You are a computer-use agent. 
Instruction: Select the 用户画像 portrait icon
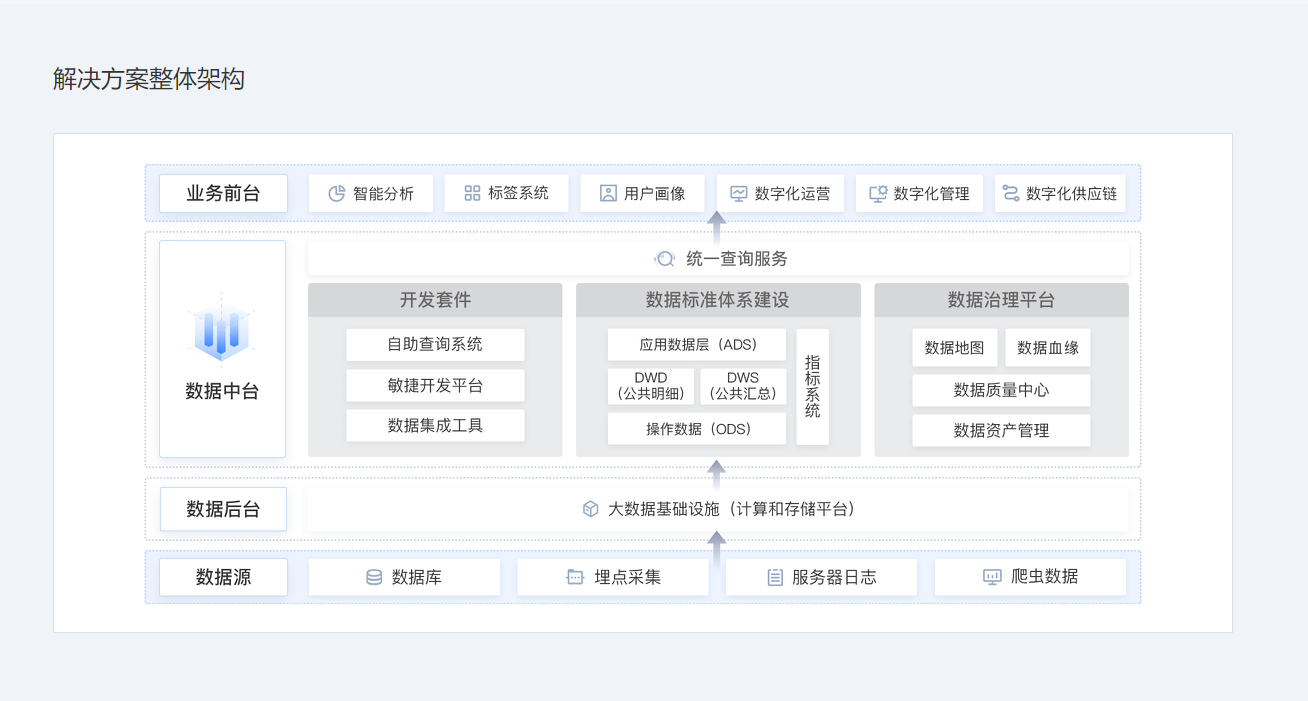pos(607,193)
